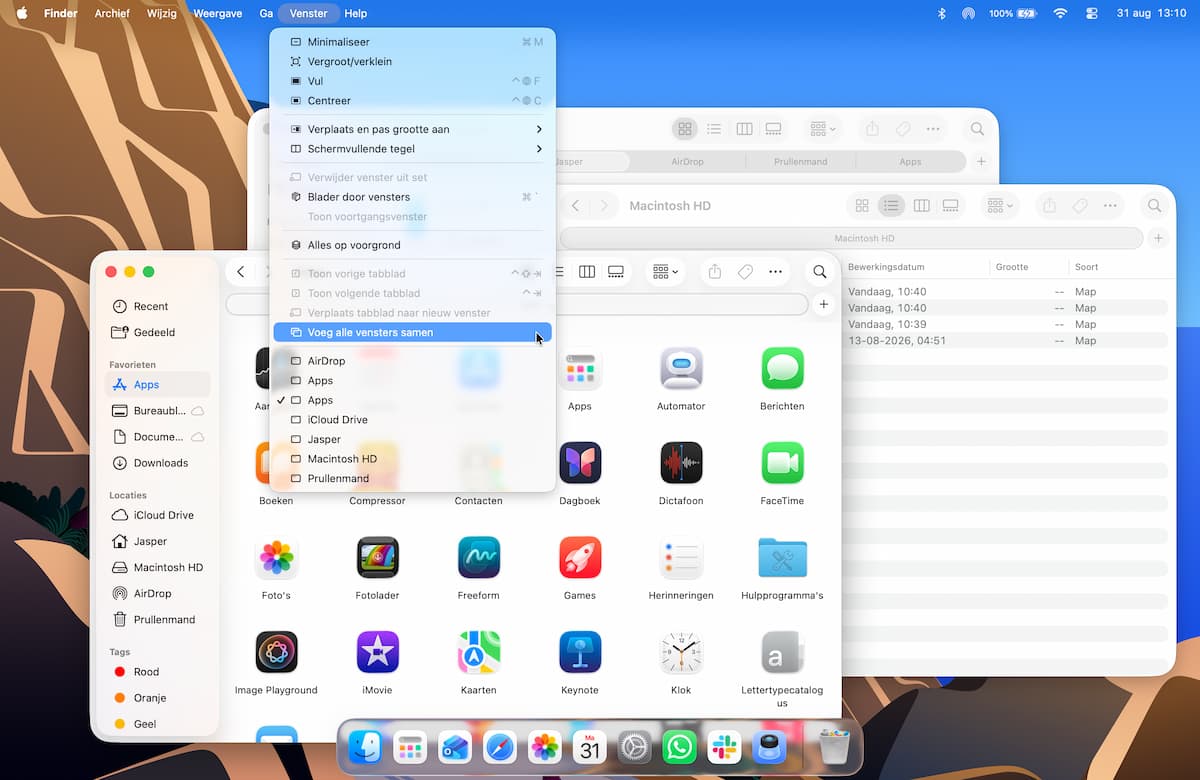Switch to gallery view in Macintosh HD window

pyautogui.click(x=951, y=206)
